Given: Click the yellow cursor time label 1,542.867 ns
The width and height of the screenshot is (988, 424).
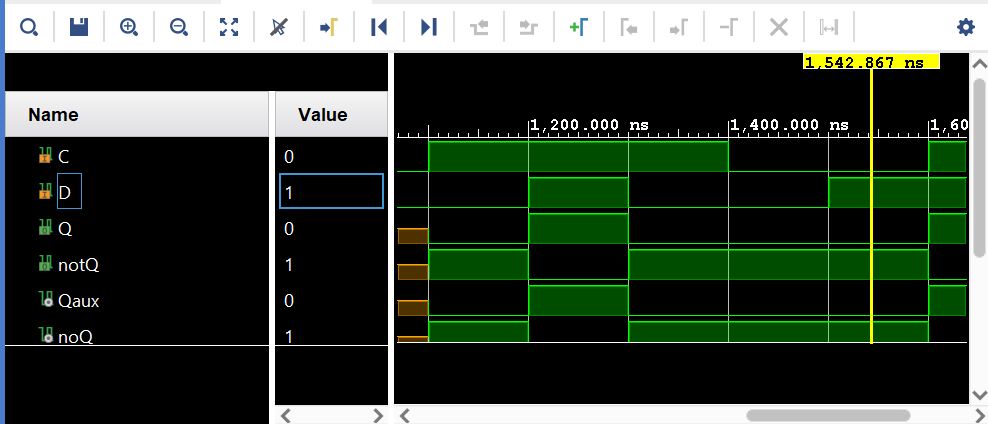Looking at the screenshot, I should pos(871,62).
